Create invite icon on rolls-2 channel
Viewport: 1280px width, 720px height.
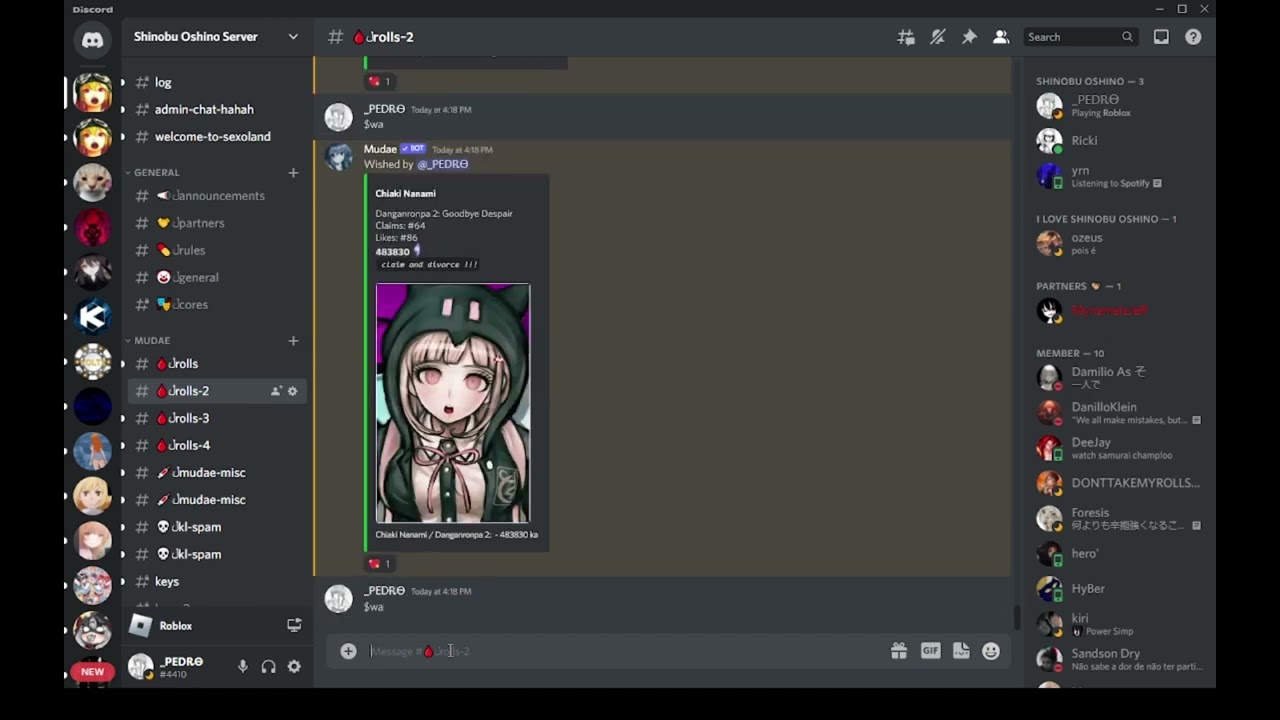click(x=276, y=391)
